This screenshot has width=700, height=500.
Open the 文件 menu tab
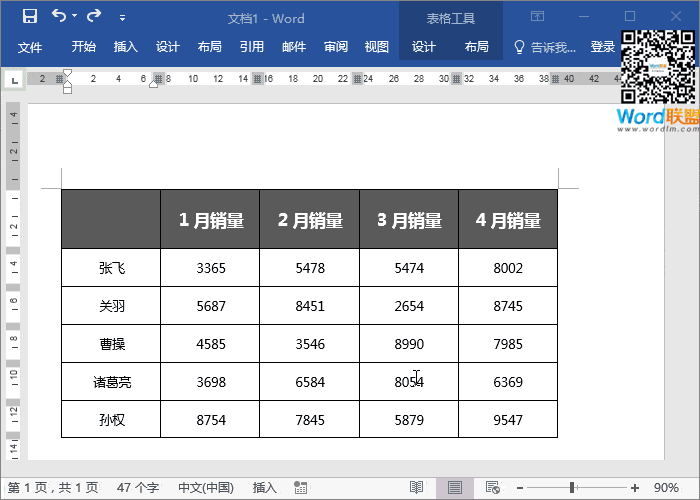coord(30,47)
